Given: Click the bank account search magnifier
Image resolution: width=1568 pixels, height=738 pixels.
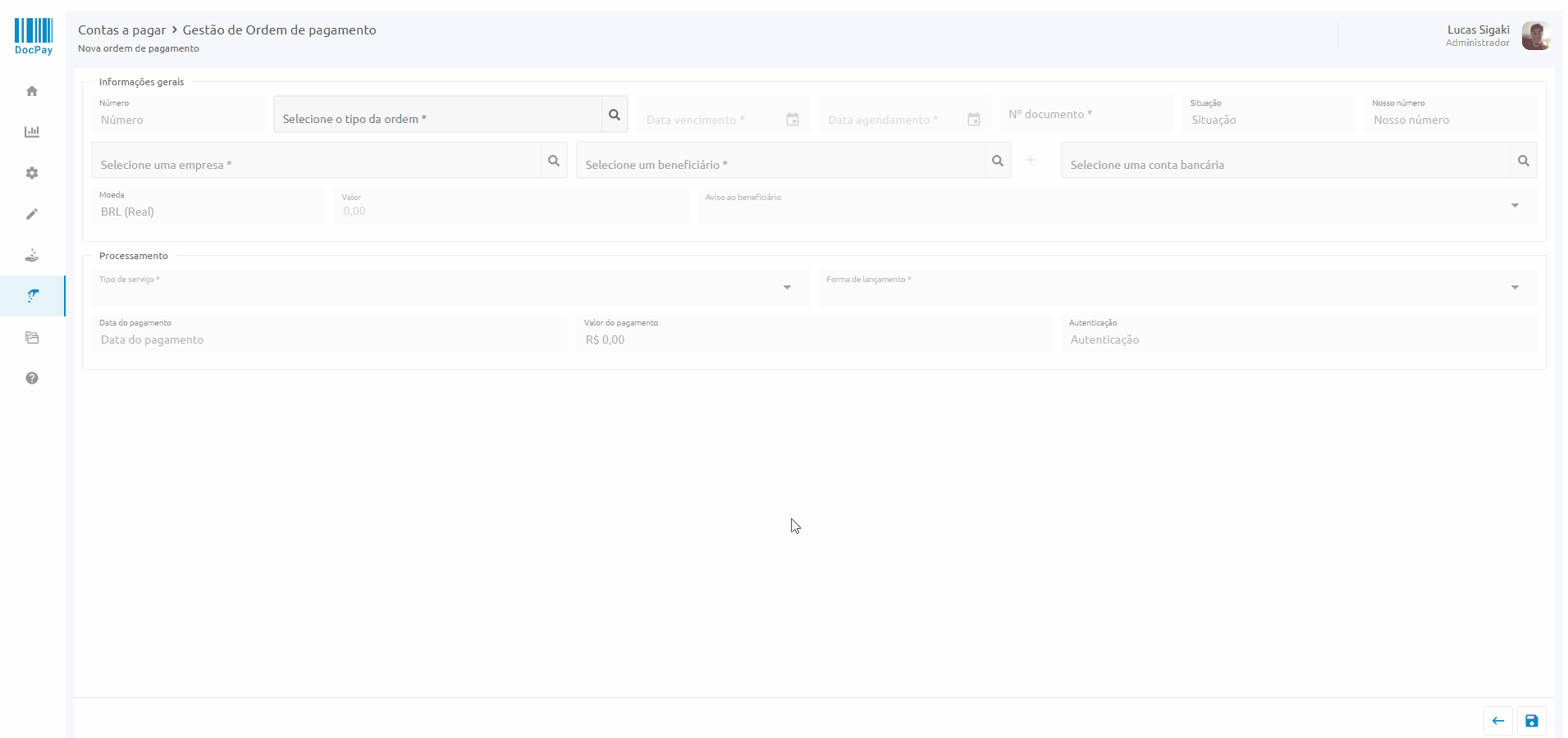Looking at the screenshot, I should click(1524, 161).
